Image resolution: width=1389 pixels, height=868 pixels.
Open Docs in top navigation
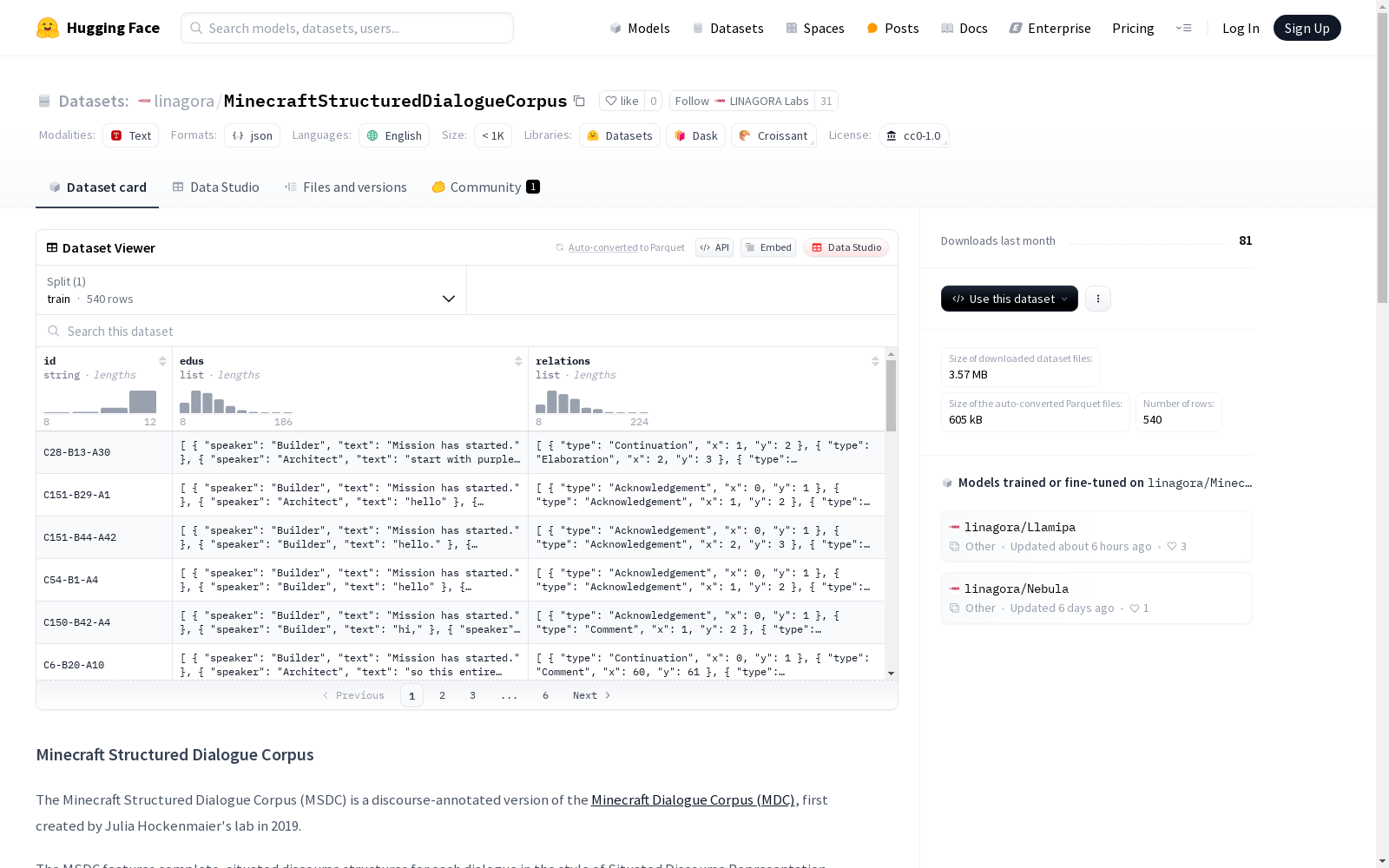(964, 28)
